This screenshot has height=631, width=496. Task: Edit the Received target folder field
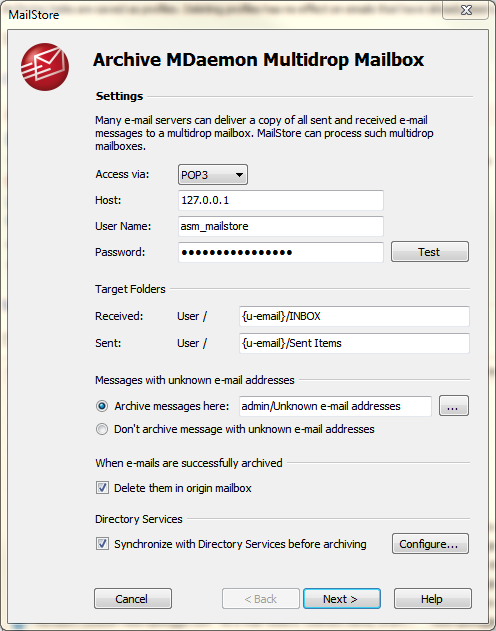354,316
